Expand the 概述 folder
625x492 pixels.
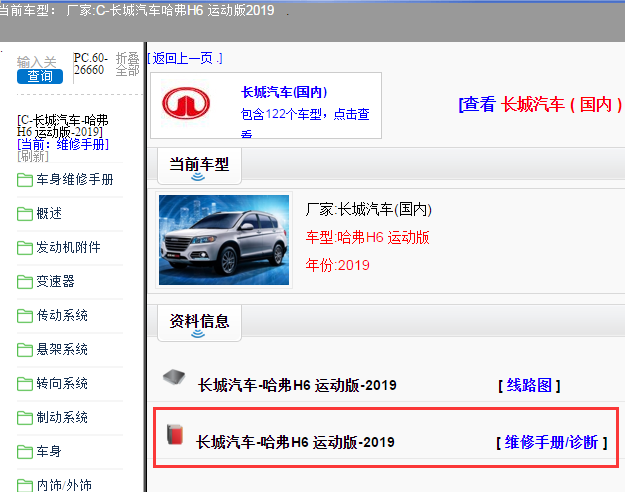[49, 213]
